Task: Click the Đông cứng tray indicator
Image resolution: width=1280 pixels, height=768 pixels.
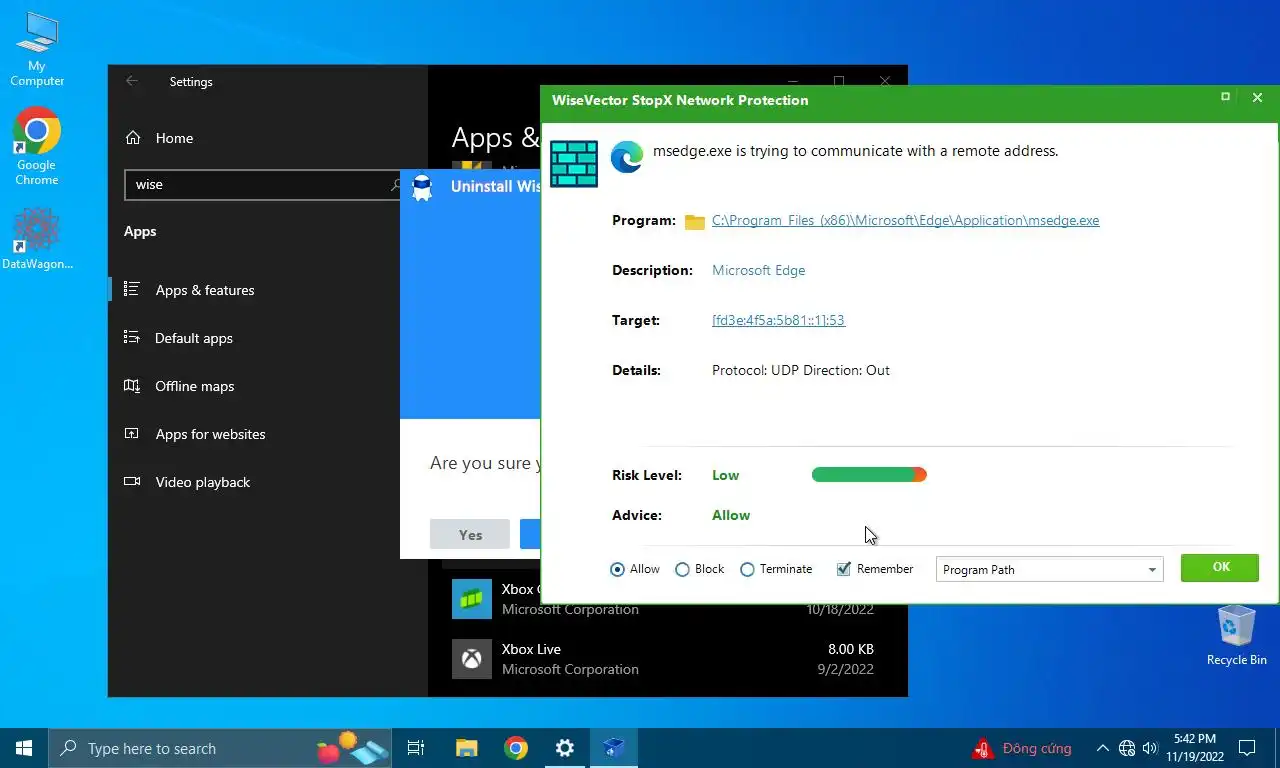Action: 1022,748
